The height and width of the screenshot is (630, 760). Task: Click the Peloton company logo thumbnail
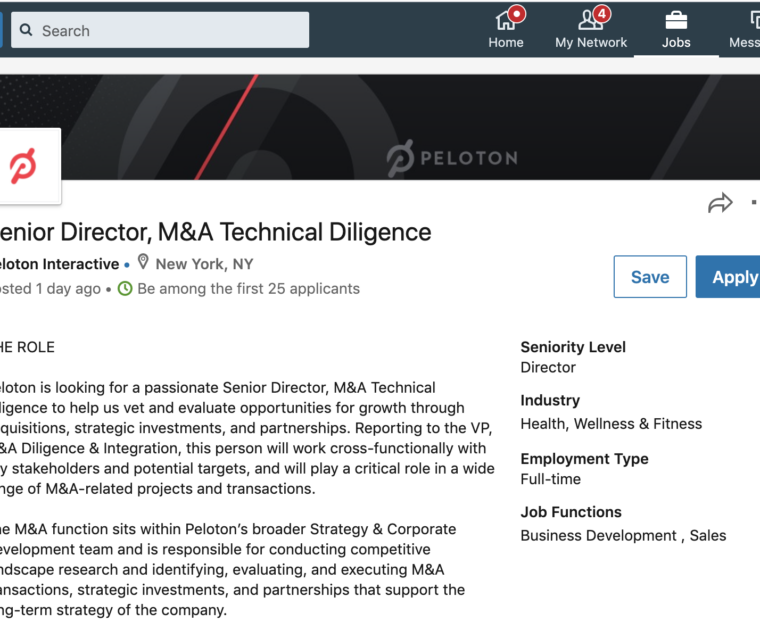pyautogui.click(x=23, y=166)
